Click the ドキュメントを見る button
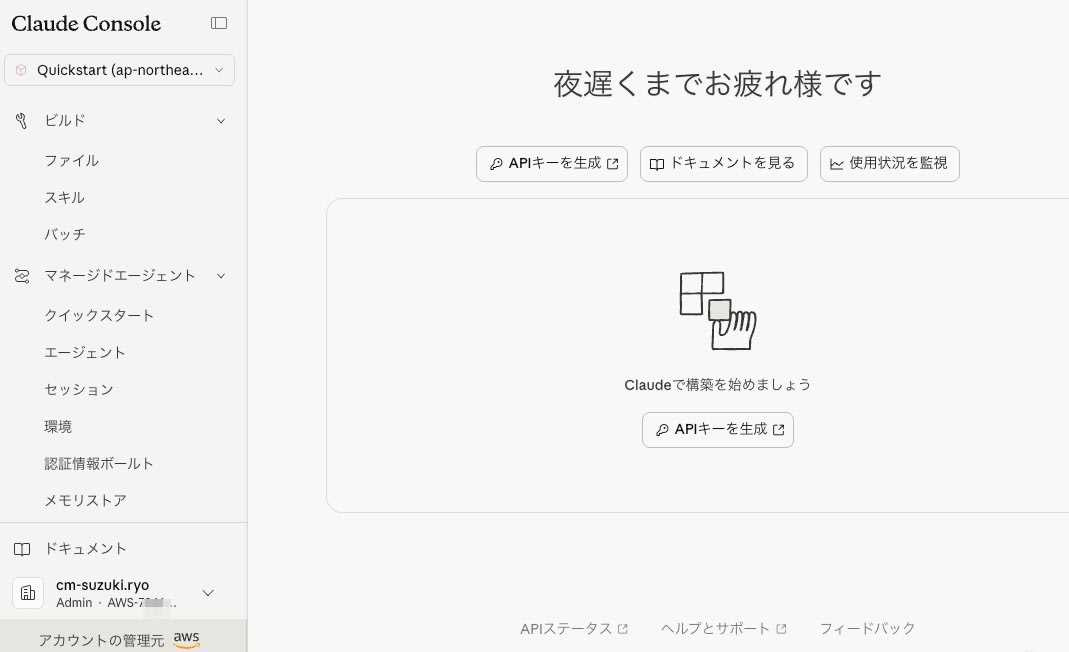1069x652 pixels. pos(723,164)
